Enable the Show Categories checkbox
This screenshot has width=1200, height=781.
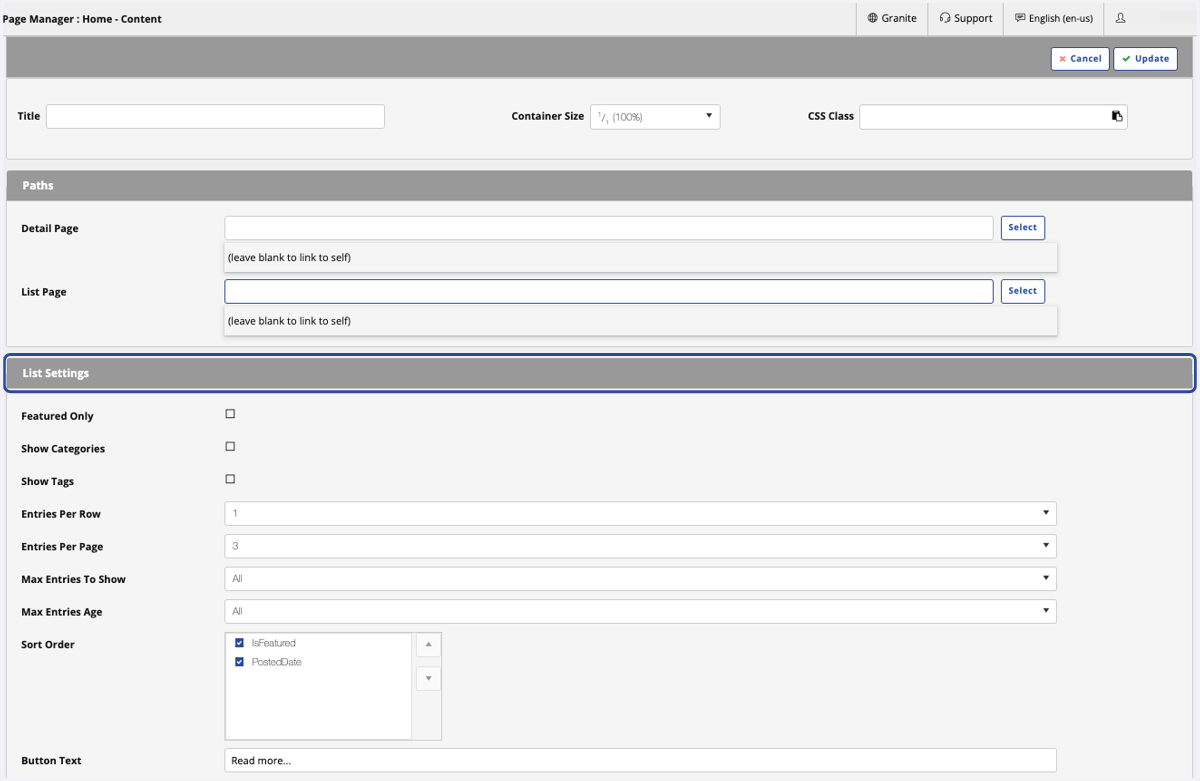coord(230,447)
